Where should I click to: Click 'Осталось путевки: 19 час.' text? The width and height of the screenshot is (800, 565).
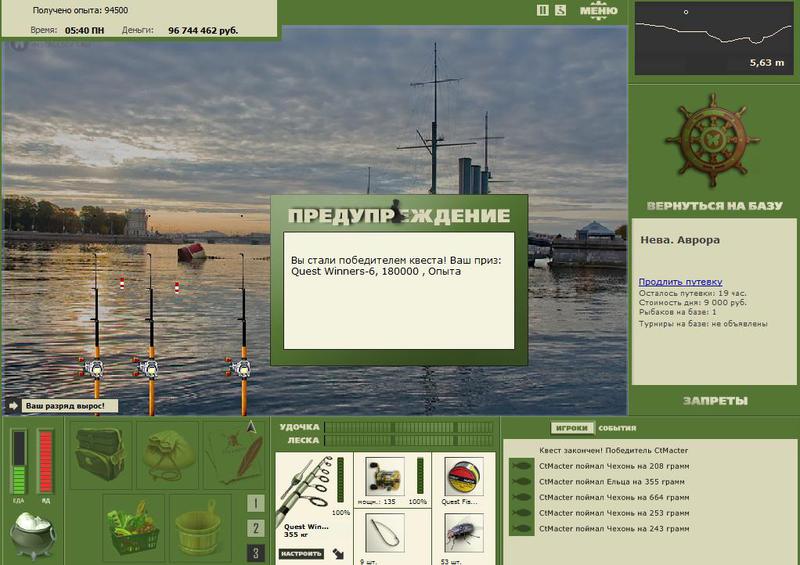tap(692, 293)
